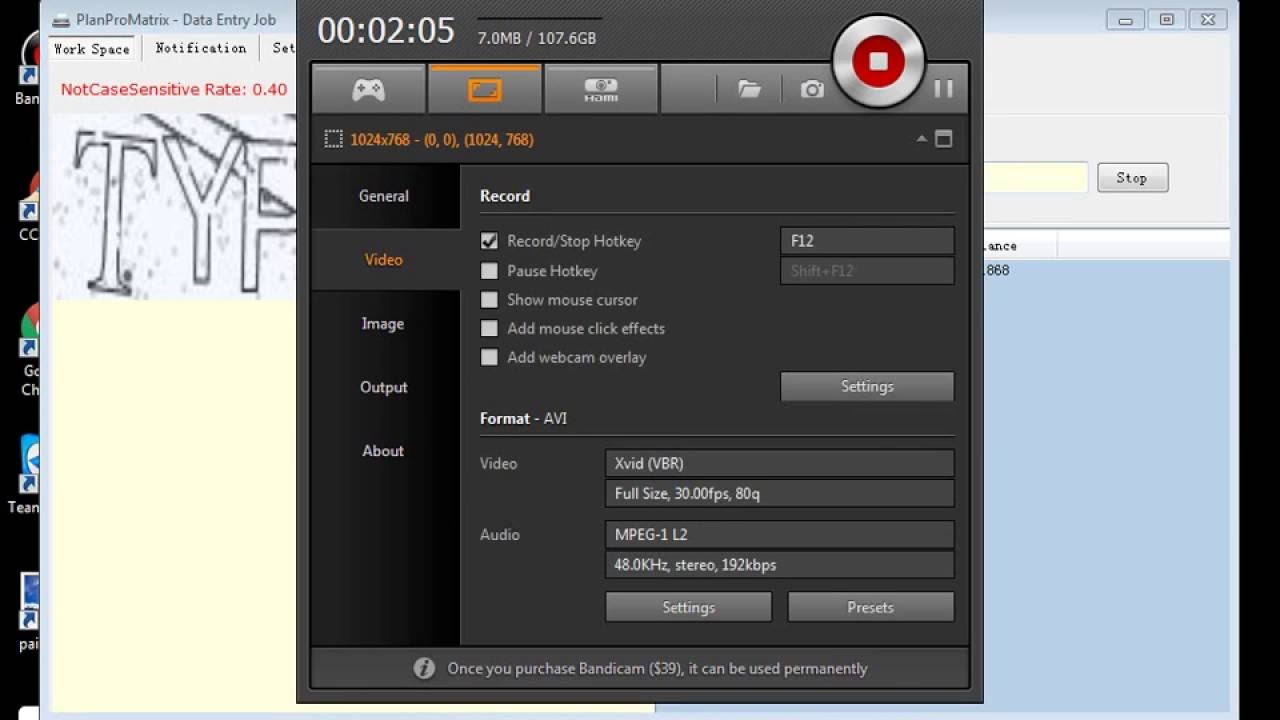Stop recording with the red button
1280x720 pixels.
(878, 61)
